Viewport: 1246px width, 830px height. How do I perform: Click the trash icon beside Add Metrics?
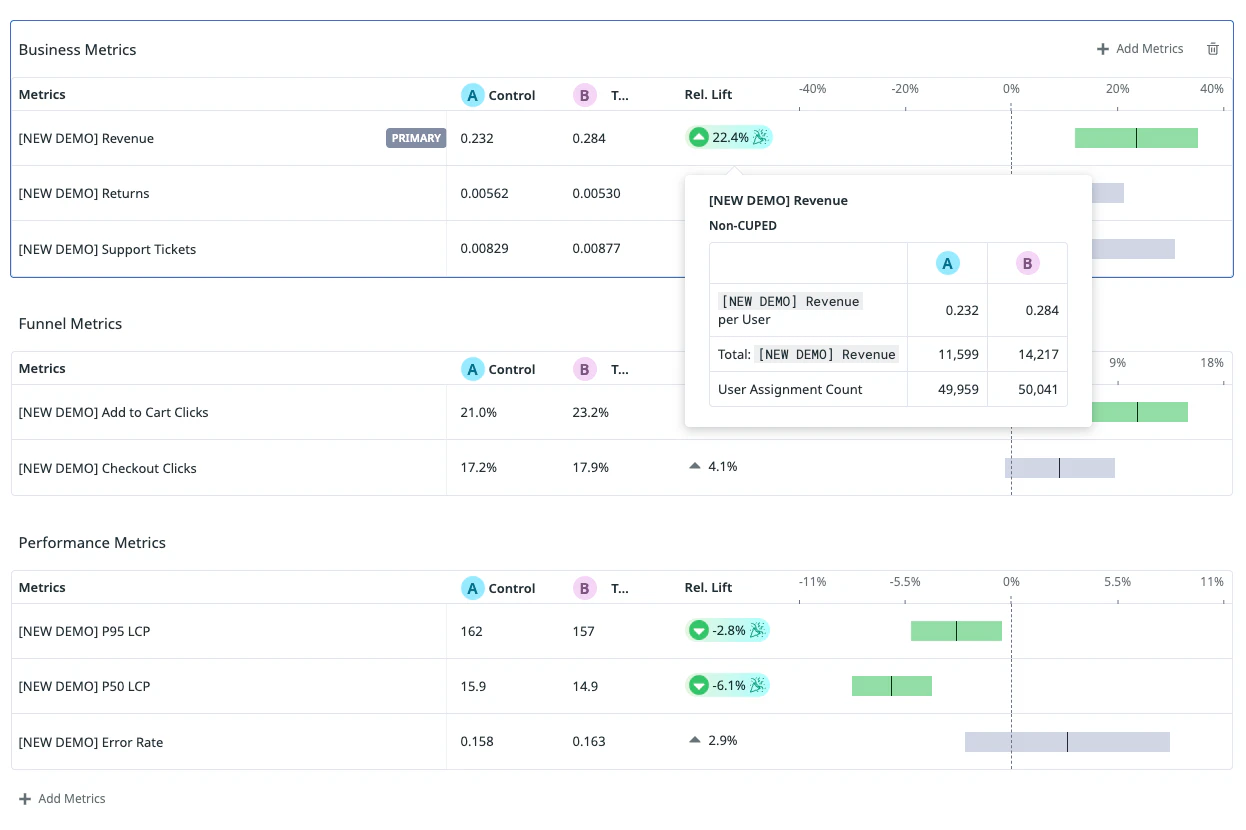click(x=1212, y=48)
